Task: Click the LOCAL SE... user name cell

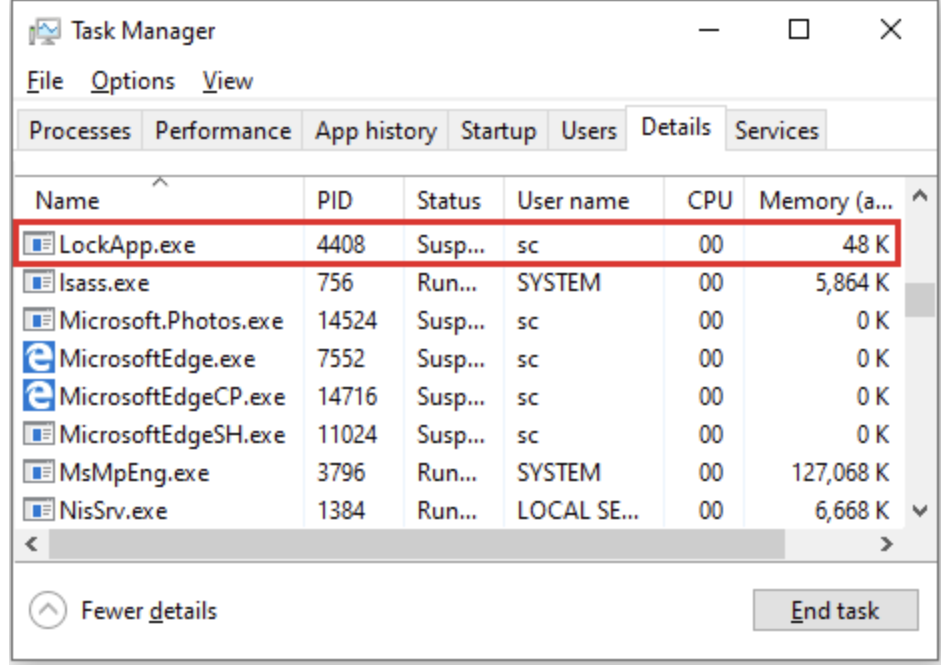Action: [577, 511]
